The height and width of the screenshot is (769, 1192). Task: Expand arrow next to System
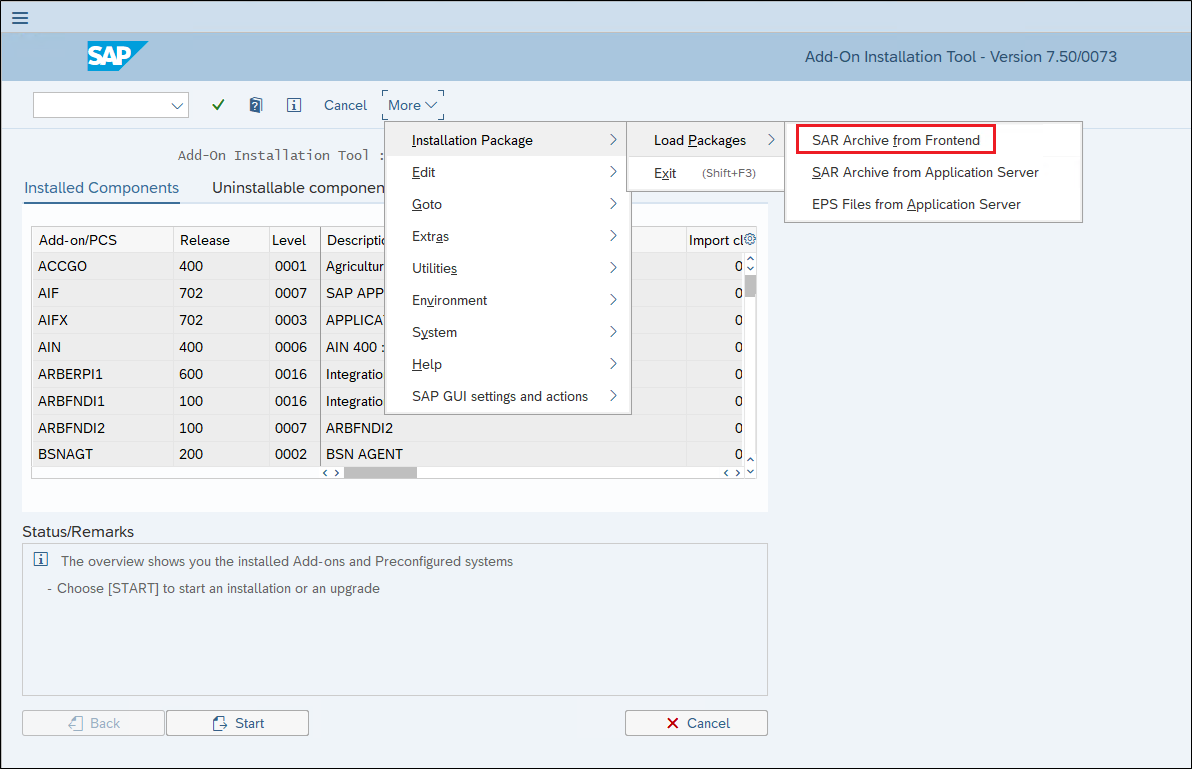coord(613,331)
